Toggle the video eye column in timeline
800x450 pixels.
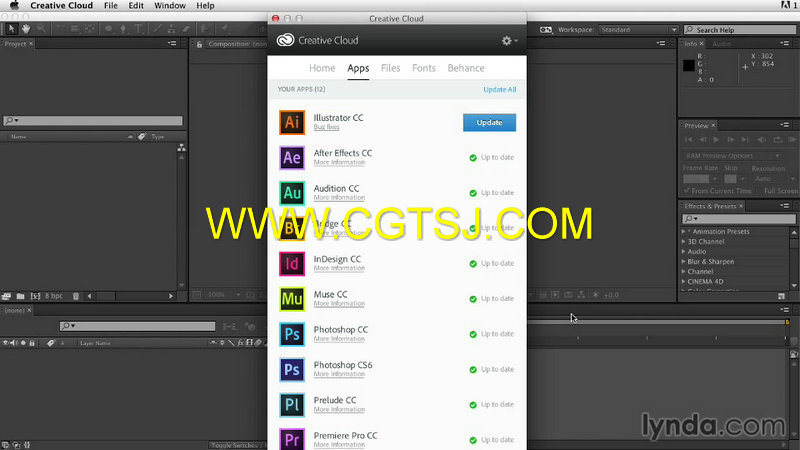pyautogui.click(x=5, y=343)
